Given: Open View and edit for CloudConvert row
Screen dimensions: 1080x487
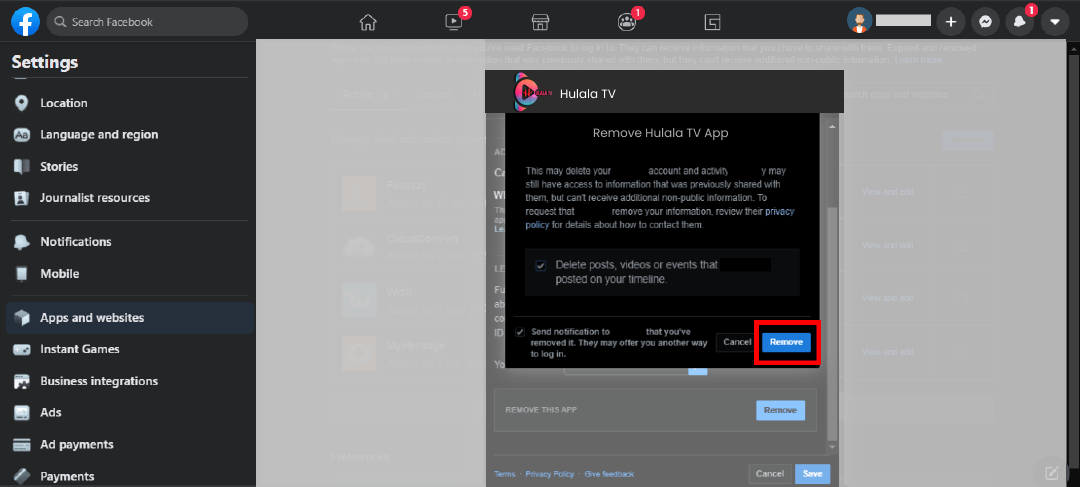Looking at the screenshot, I should [x=887, y=245].
